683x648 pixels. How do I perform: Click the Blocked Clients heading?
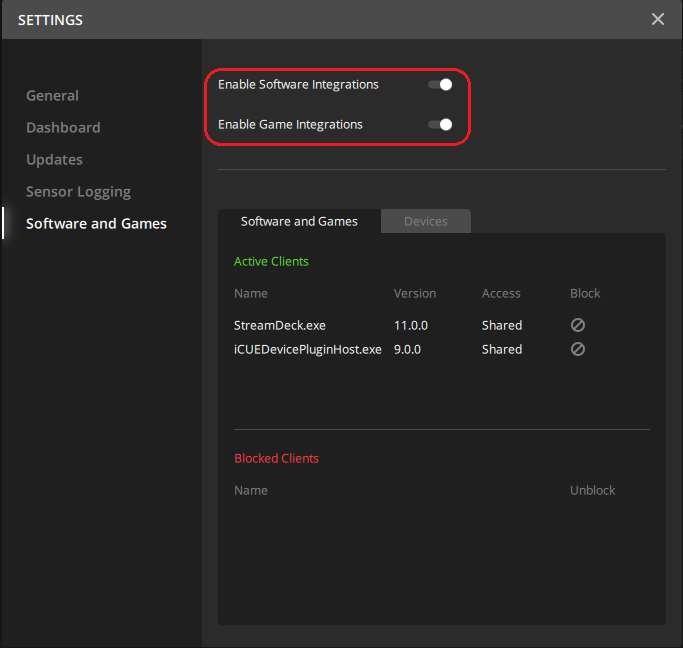[x=276, y=458]
